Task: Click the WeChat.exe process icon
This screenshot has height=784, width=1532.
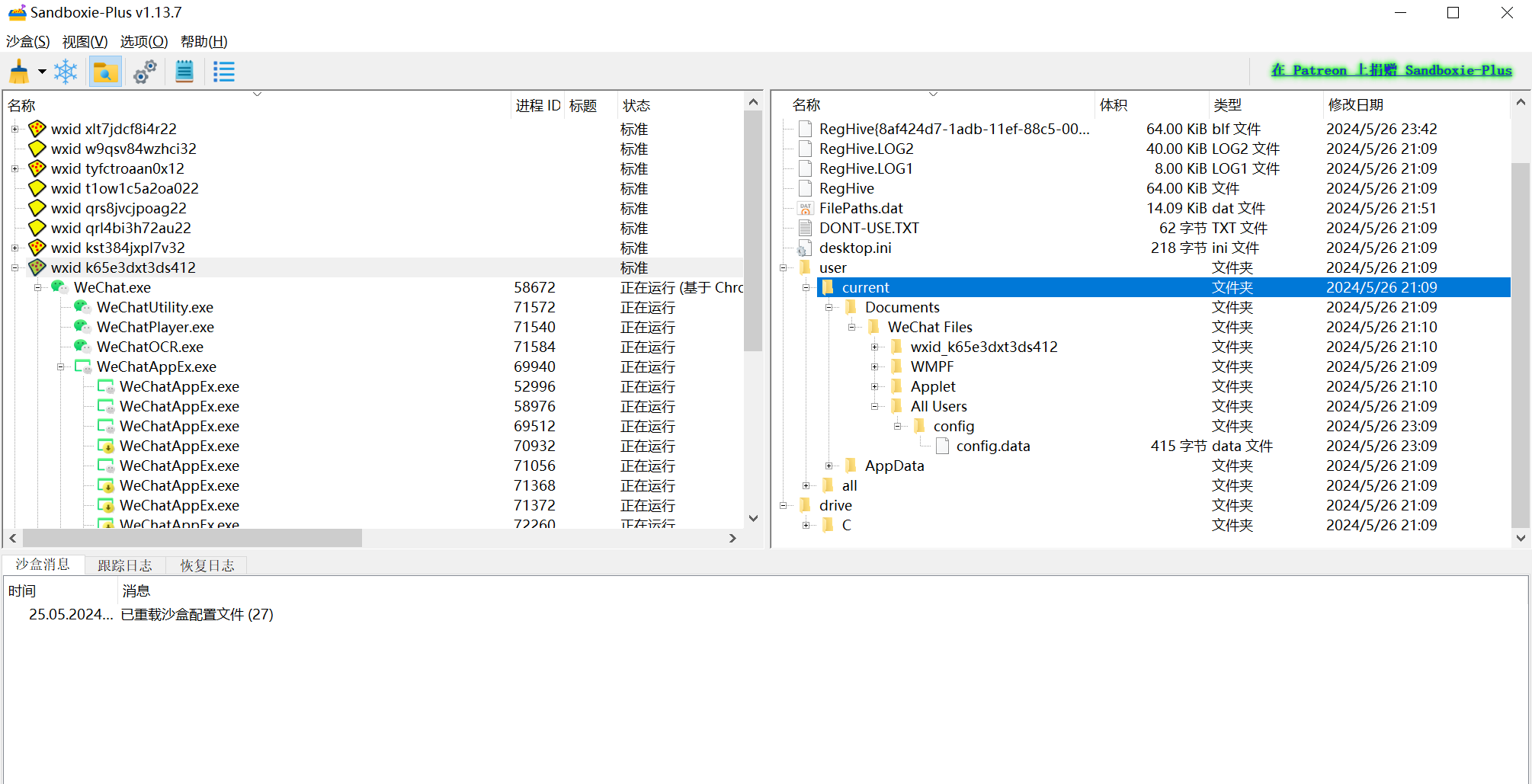Action: click(59, 287)
